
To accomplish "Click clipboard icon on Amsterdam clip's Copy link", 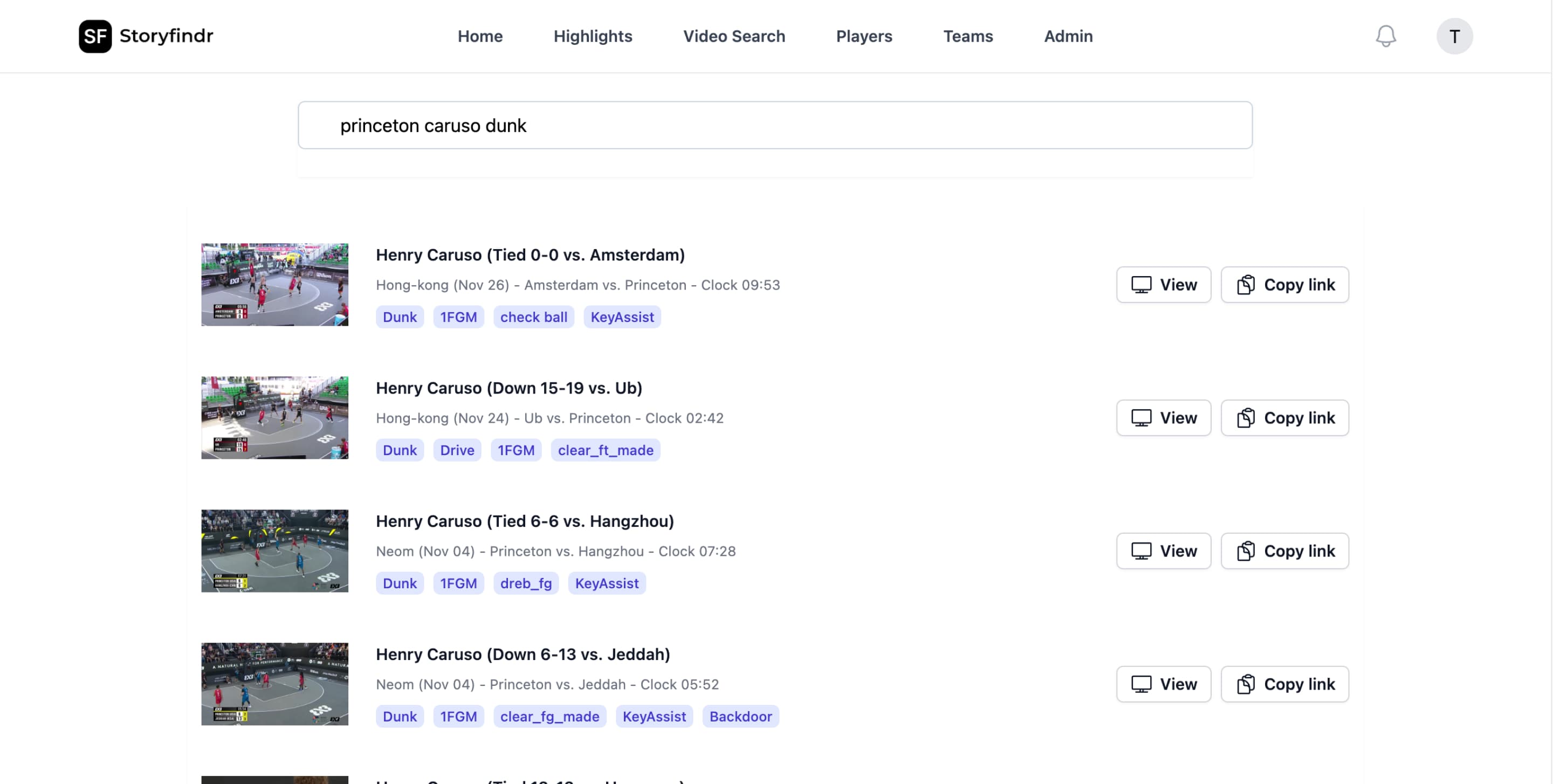I will (1246, 285).
